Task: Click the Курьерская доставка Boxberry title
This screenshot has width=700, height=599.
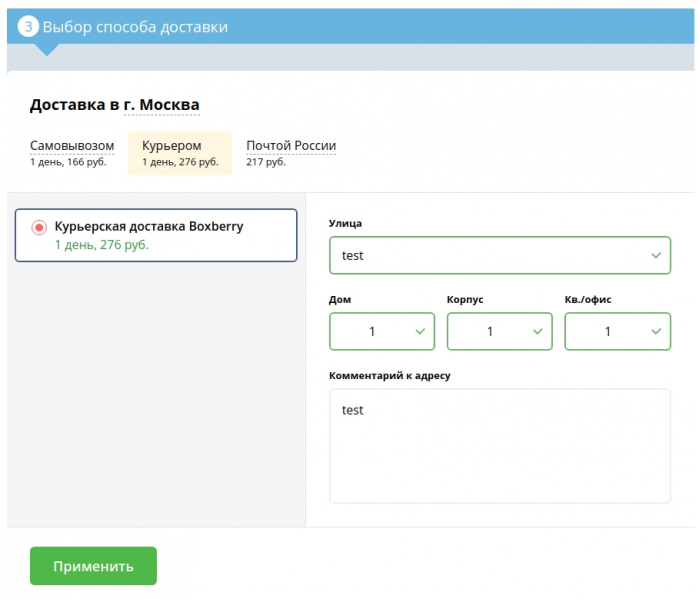Action: click(x=149, y=227)
